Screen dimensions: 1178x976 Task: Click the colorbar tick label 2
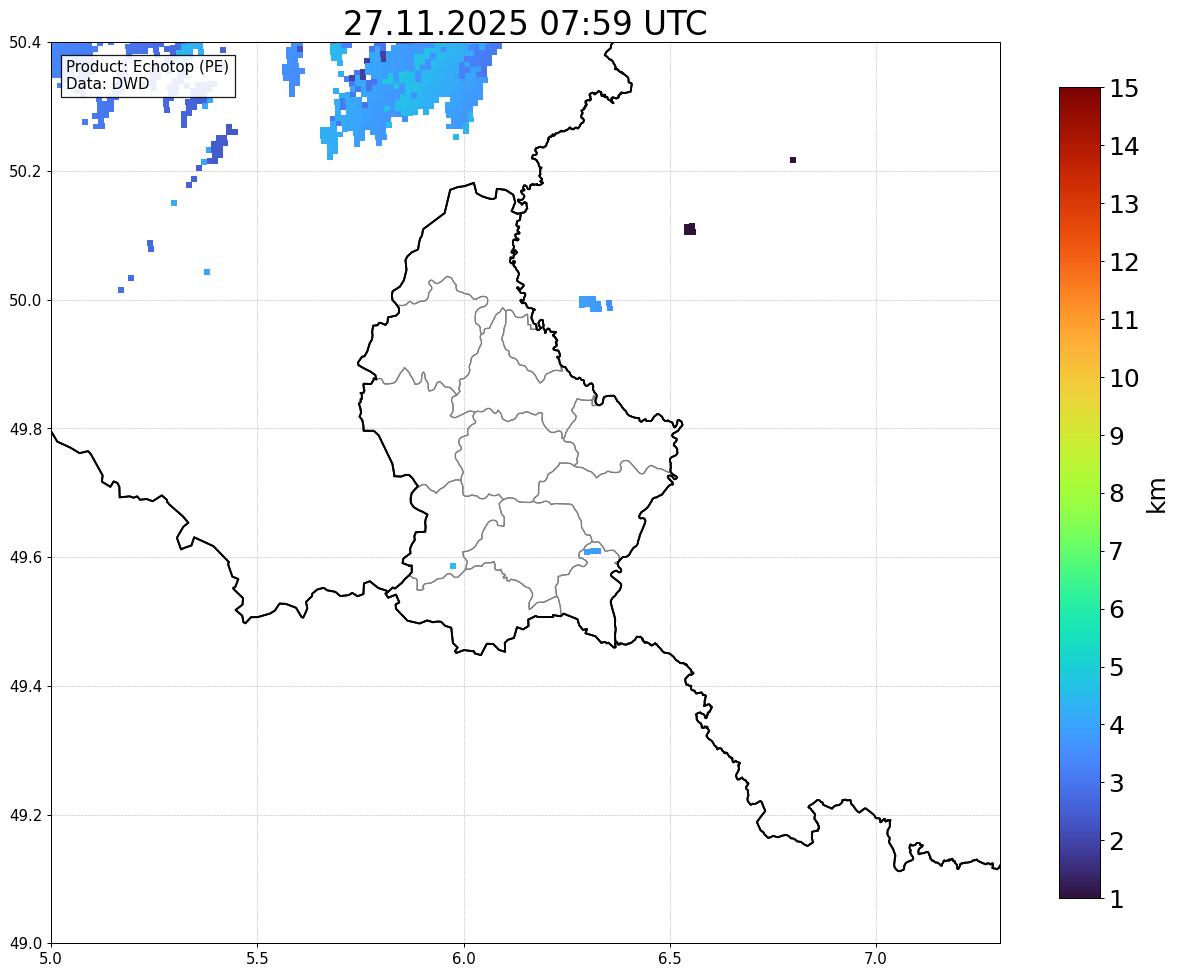tap(1117, 841)
